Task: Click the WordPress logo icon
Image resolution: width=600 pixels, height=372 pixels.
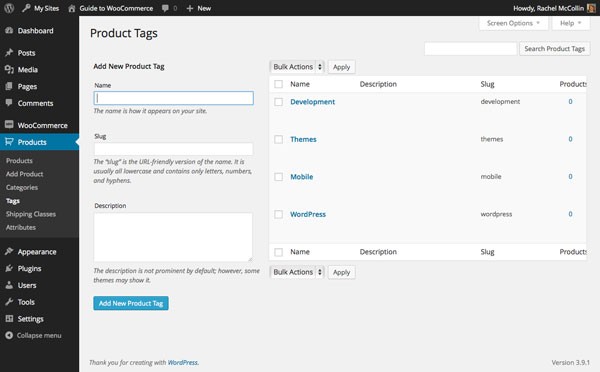Action: click(x=9, y=8)
